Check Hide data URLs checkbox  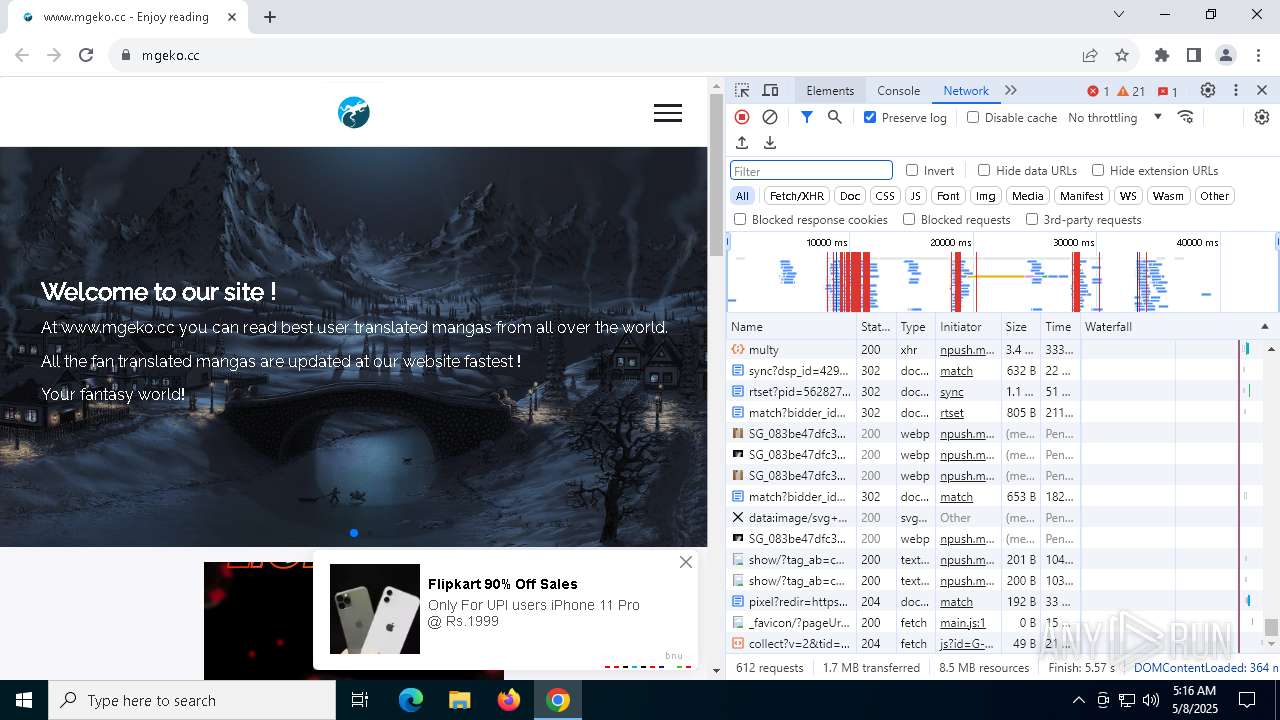coord(984,170)
